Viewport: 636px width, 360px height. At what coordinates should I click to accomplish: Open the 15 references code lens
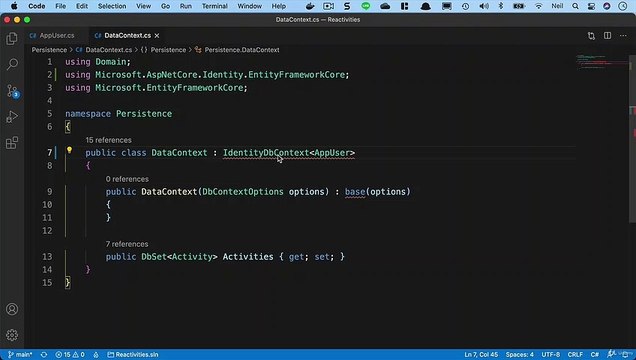[x=108, y=140]
